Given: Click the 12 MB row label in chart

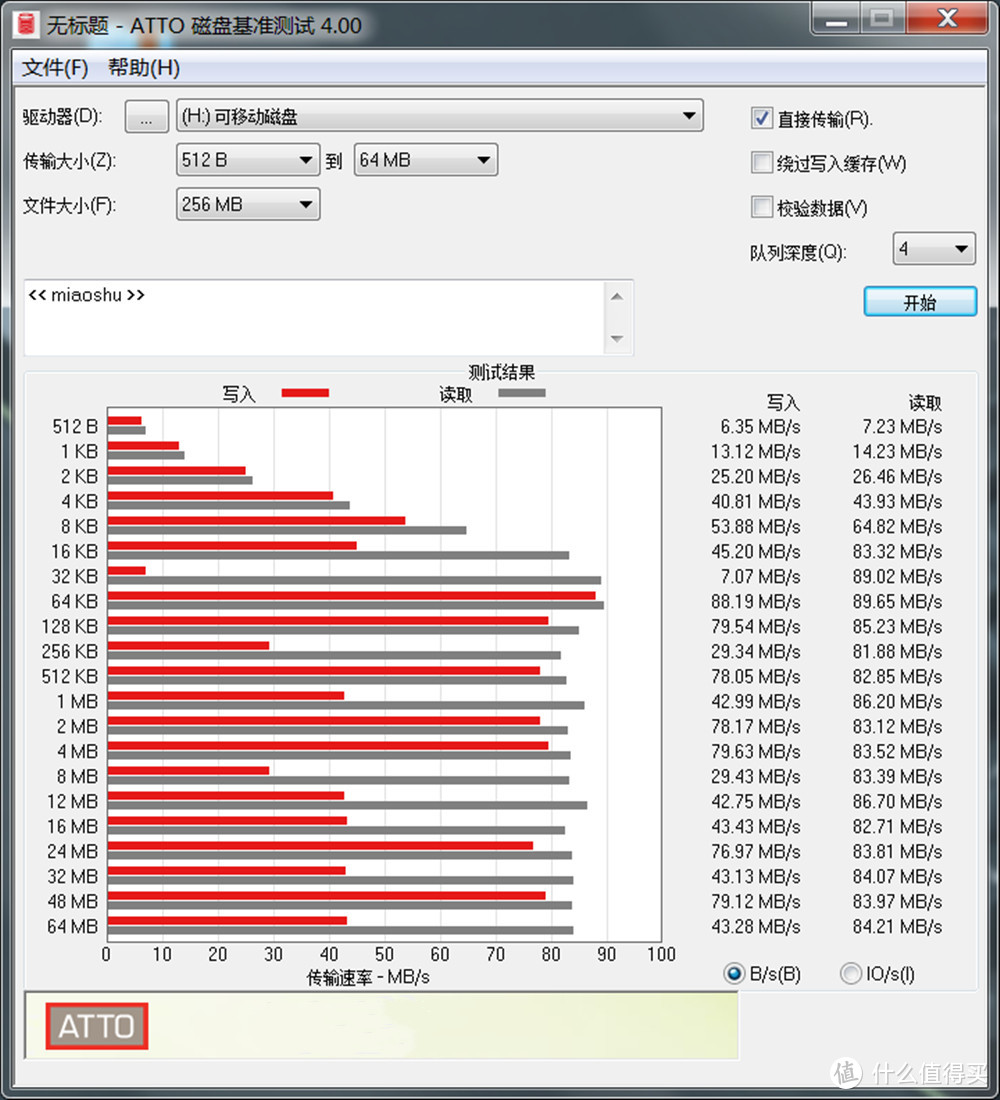Looking at the screenshot, I should (x=72, y=802).
